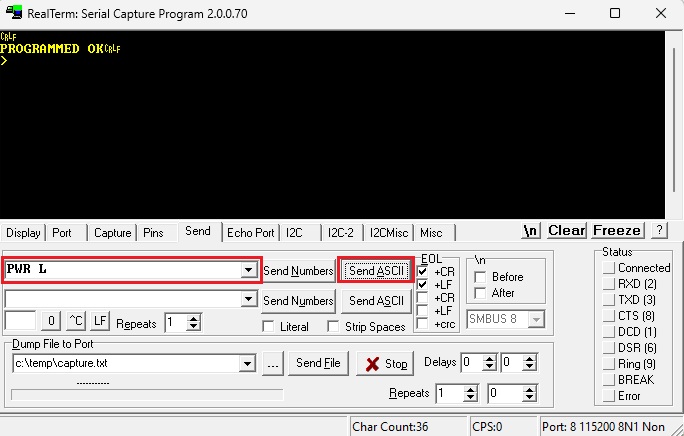Image resolution: width=684 pixels, height=436 pixels.
Task: Open help with the ? button
Action: click(x=659, y=230)
